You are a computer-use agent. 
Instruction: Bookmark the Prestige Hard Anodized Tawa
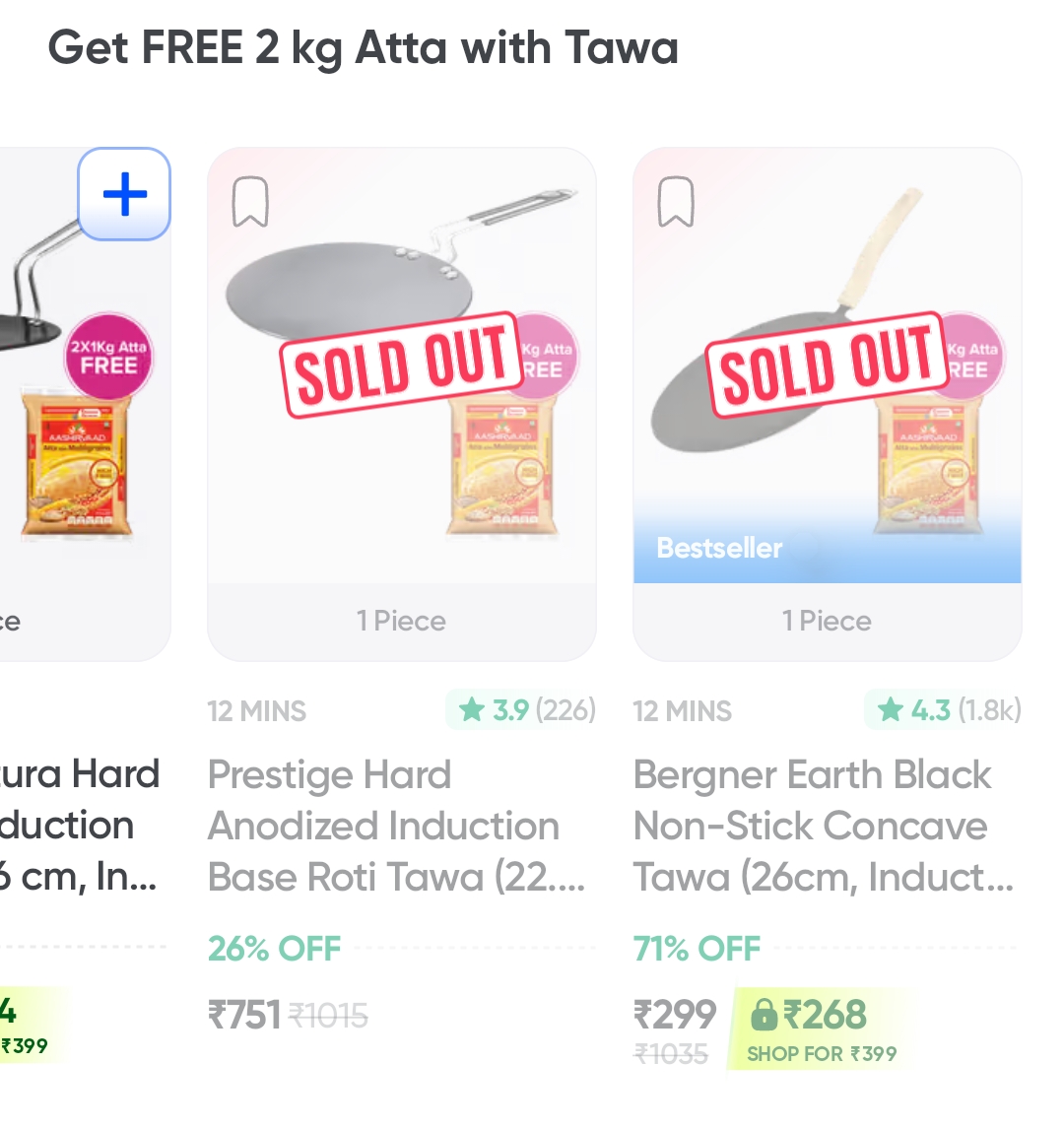(250, 202)
